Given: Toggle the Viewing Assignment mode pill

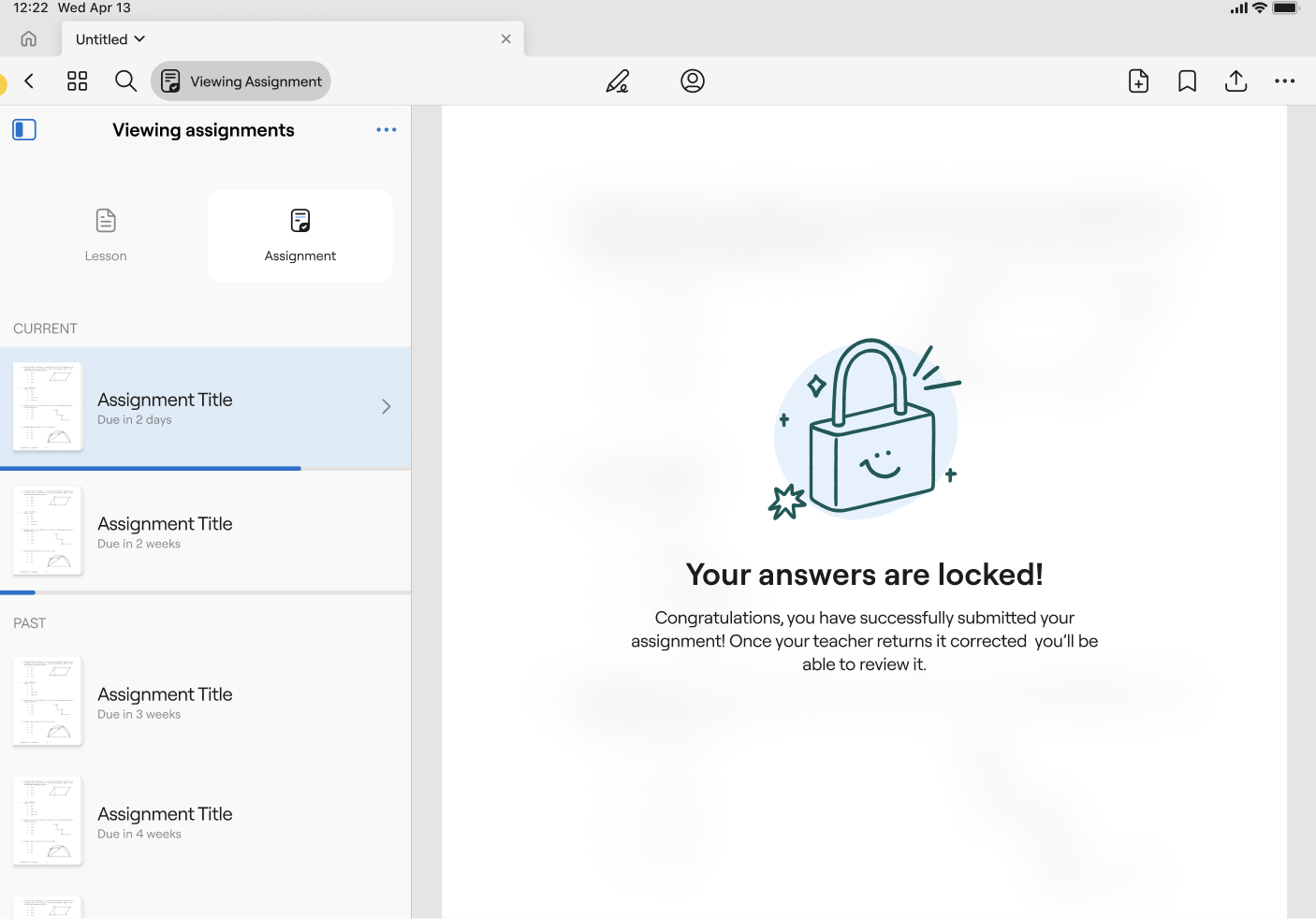Looking at the screenshot, I should point(241,81).
